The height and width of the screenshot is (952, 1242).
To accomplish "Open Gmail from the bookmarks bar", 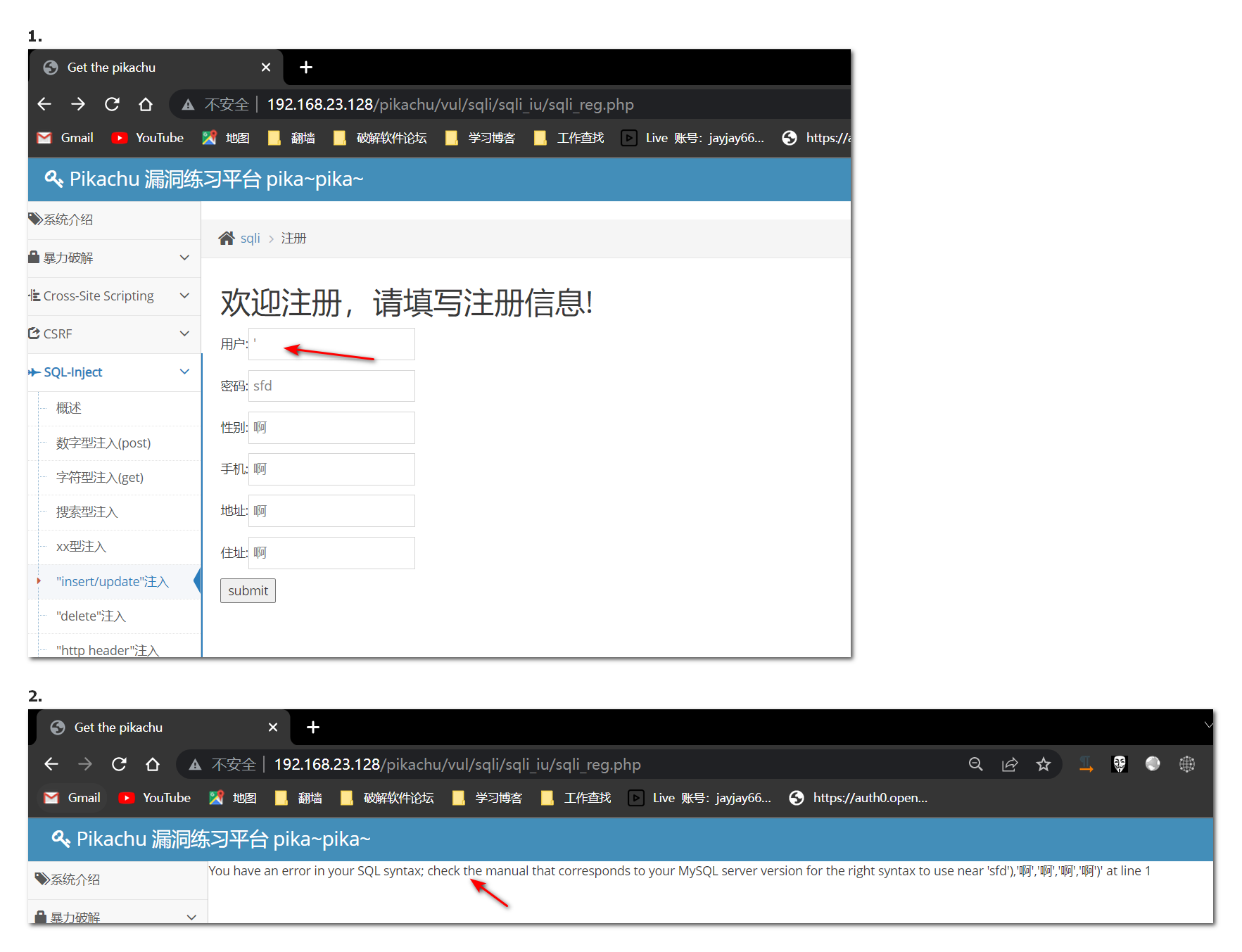I will coord(65,137).
